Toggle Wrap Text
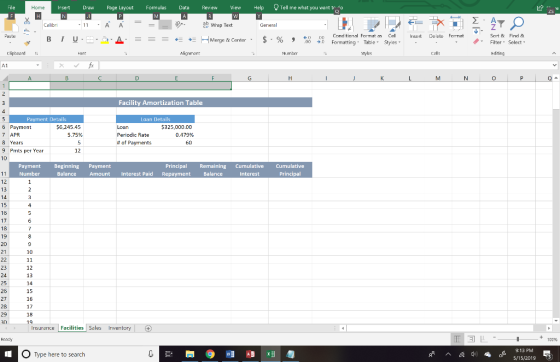 (218, 25)
